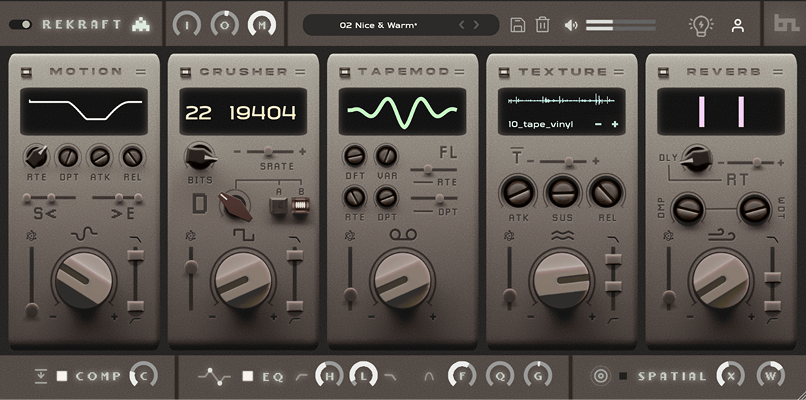The height and width of the screenshot is (400, 806).
Task: Delete preset using the trash icon
Action: [x=543, y=25]
